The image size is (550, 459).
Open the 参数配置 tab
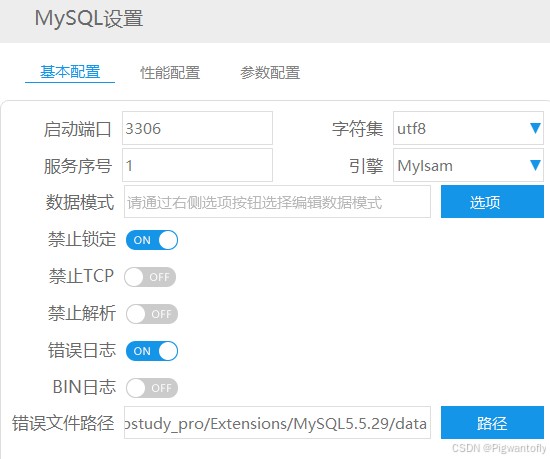point(270,73)
